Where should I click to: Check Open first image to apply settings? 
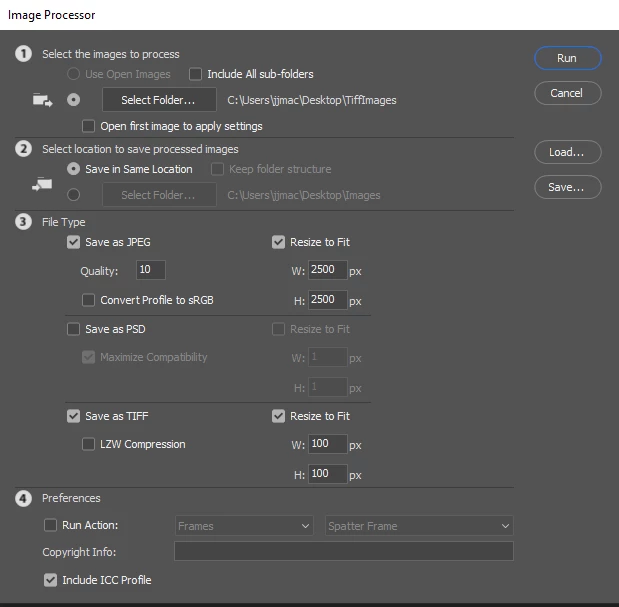coord(88,126)
